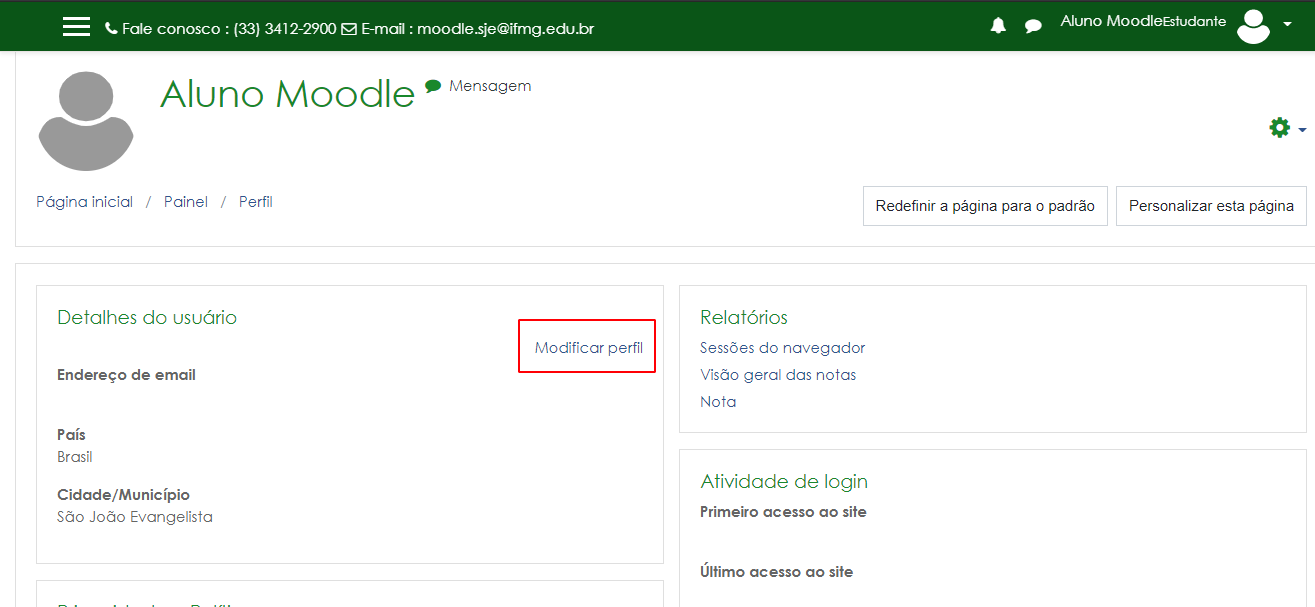Click the Modificar perfil link
The width and height of the screenshot is (1315, 607).
tap(586, 346)
